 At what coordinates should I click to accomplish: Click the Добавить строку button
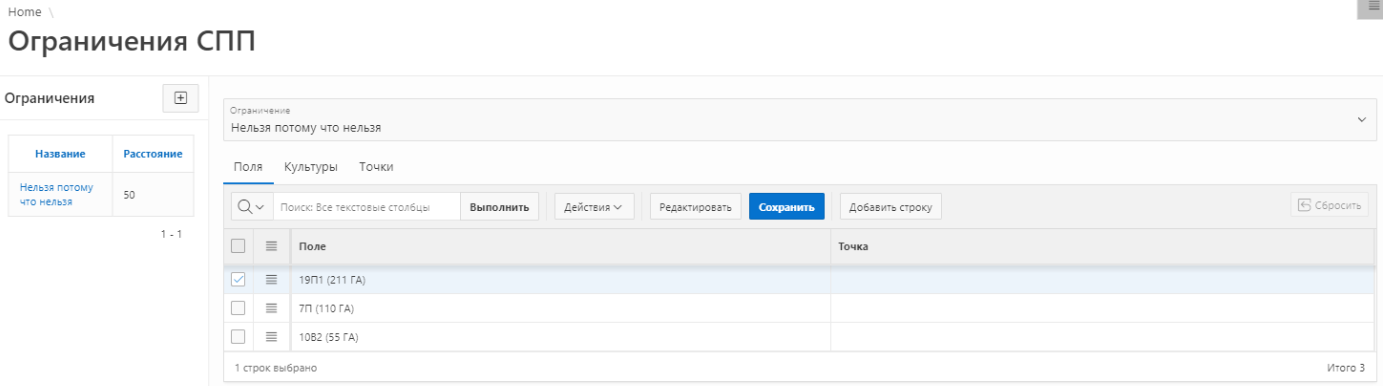click(890, 207)
